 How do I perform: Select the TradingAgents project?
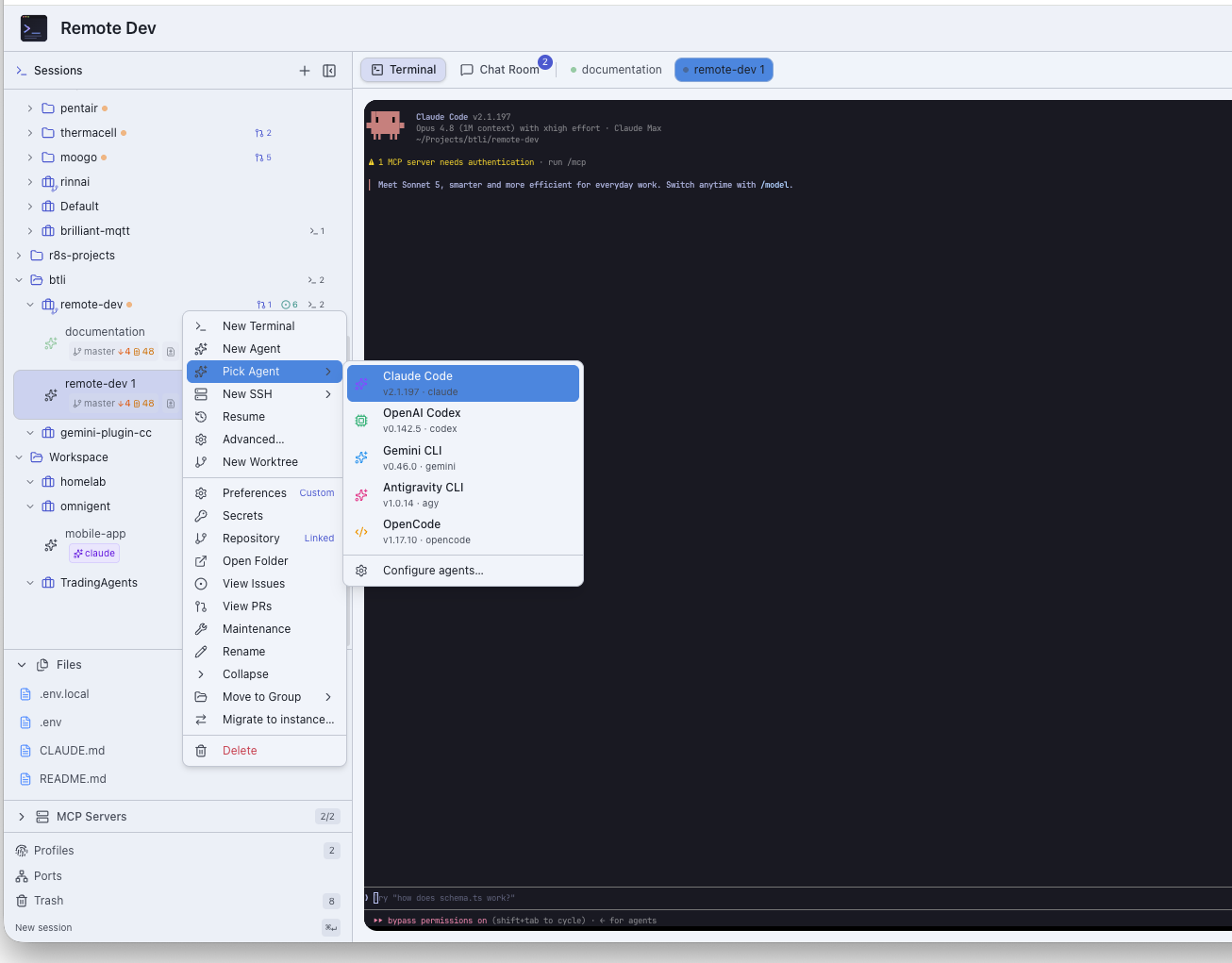click(x=99, y=583)
